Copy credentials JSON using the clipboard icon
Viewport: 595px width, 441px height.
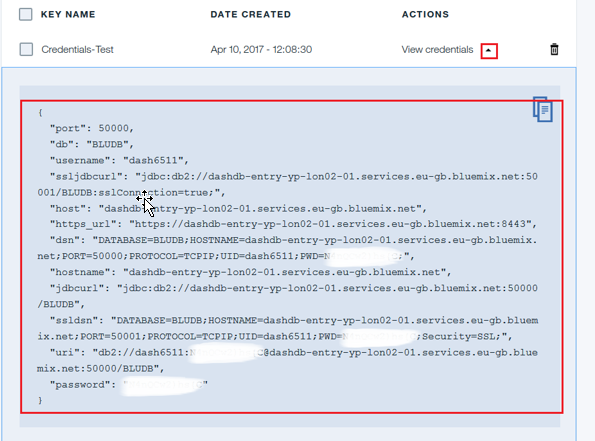coord(543,109)
